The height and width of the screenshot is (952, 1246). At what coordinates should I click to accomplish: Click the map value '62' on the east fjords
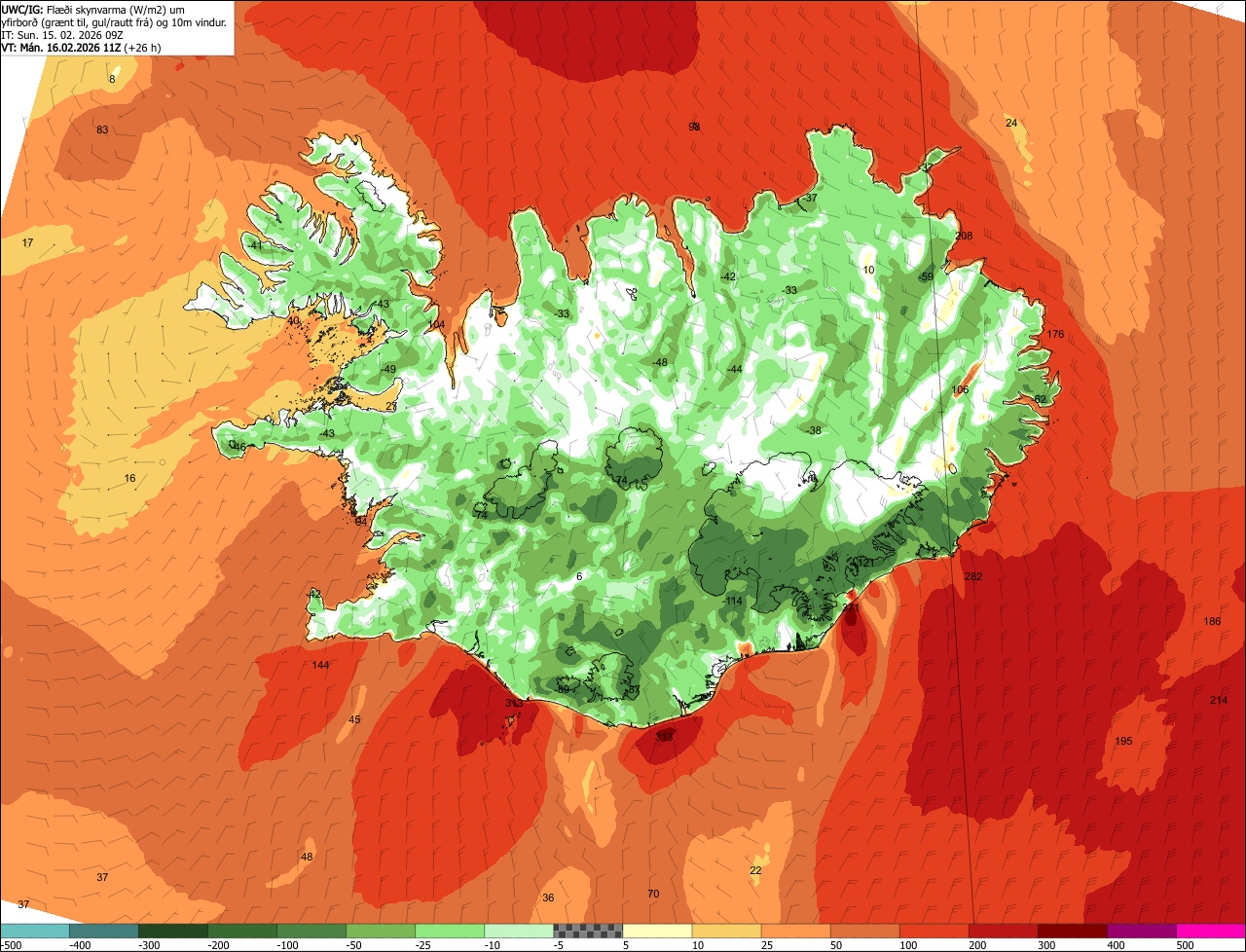coord(1041,399)
